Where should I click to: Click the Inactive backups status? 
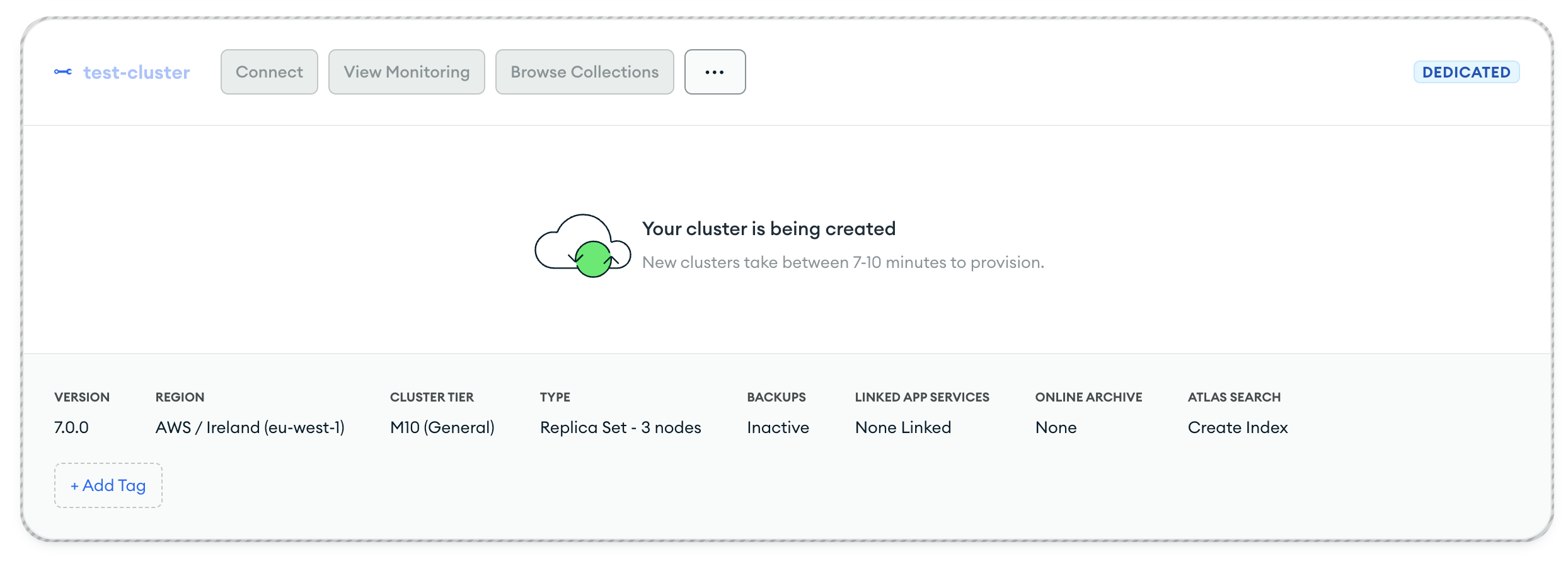(x=778, y=427)
